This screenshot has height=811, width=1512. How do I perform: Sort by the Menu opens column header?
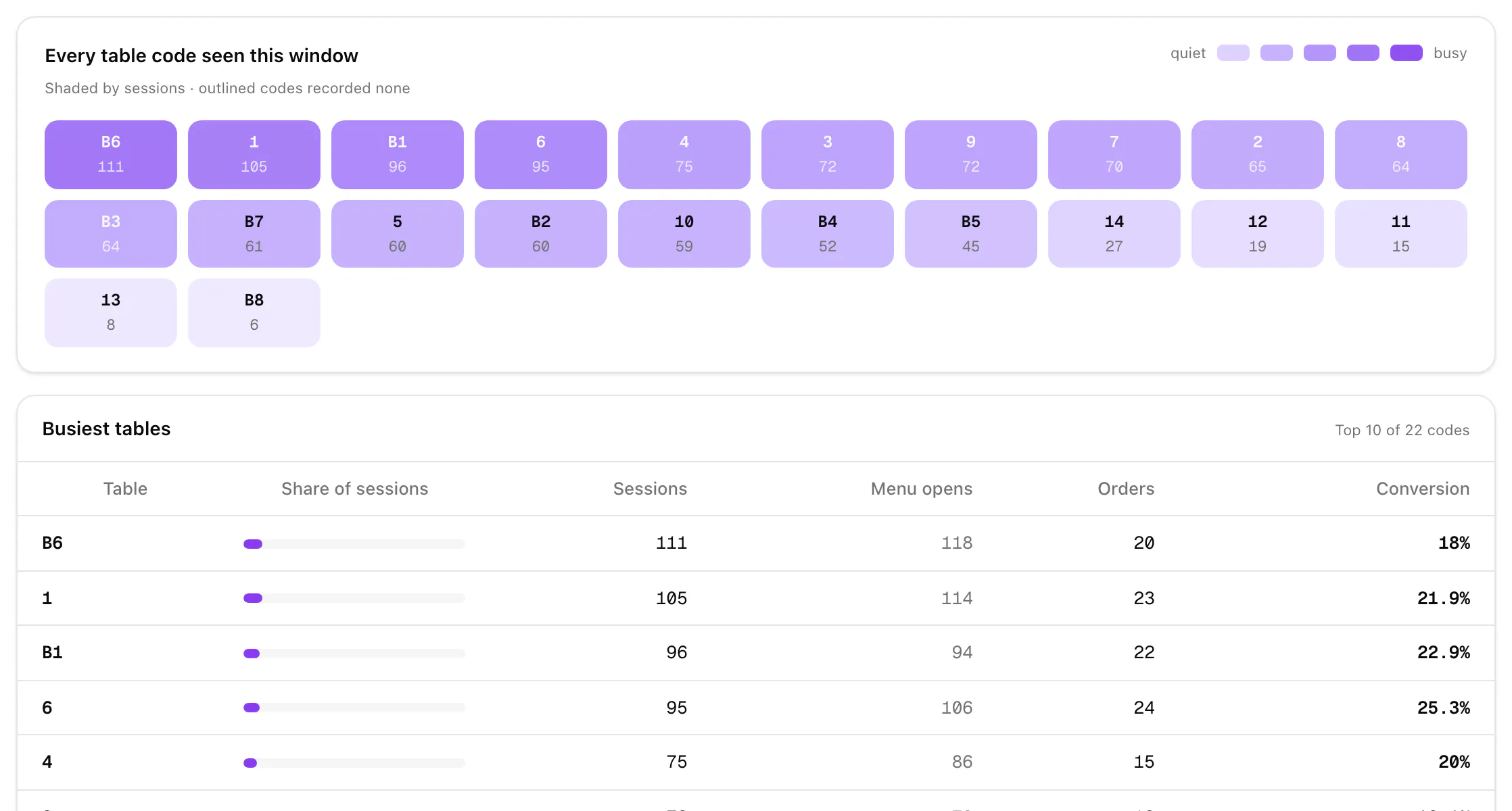pyautogui.click(x=922, y=489)
